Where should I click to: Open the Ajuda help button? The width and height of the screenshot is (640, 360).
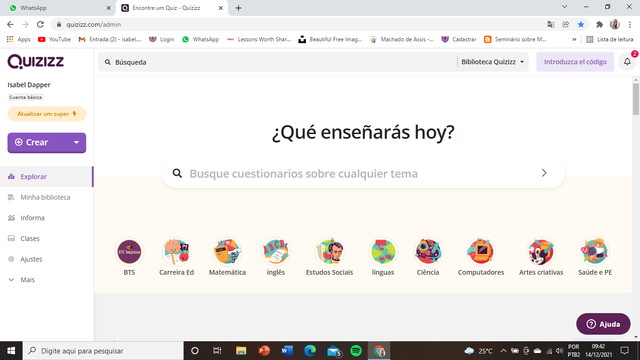click(603, 324)
